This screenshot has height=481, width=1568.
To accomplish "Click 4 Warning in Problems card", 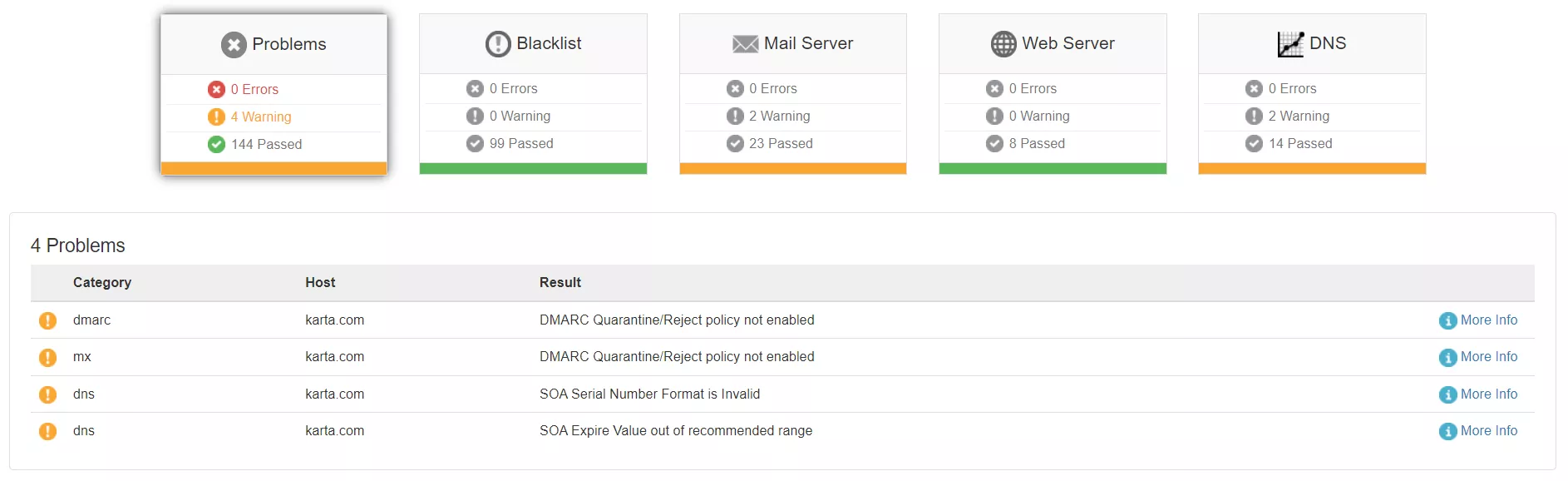I will [261, 117].
